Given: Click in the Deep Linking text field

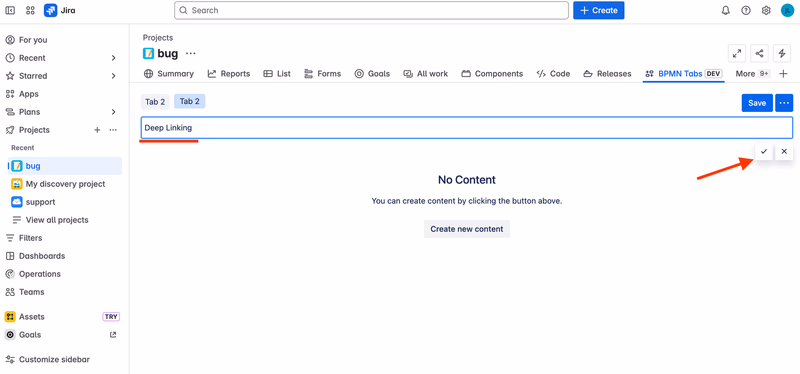Looking at the screenshot, I should tap(467, 128).
